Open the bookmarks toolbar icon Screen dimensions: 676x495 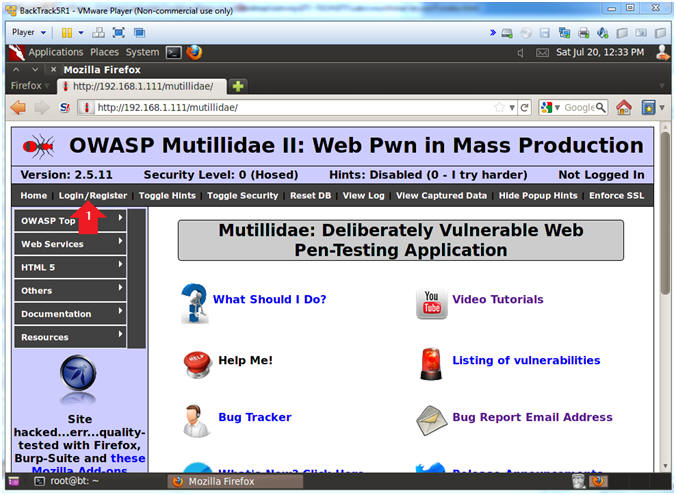point(648,107)
